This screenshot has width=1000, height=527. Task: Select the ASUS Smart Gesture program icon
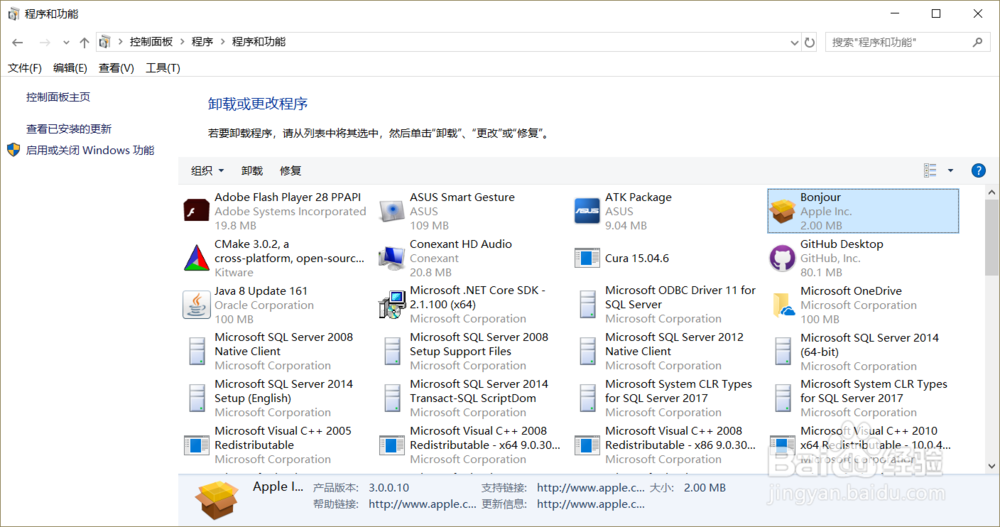392,211
